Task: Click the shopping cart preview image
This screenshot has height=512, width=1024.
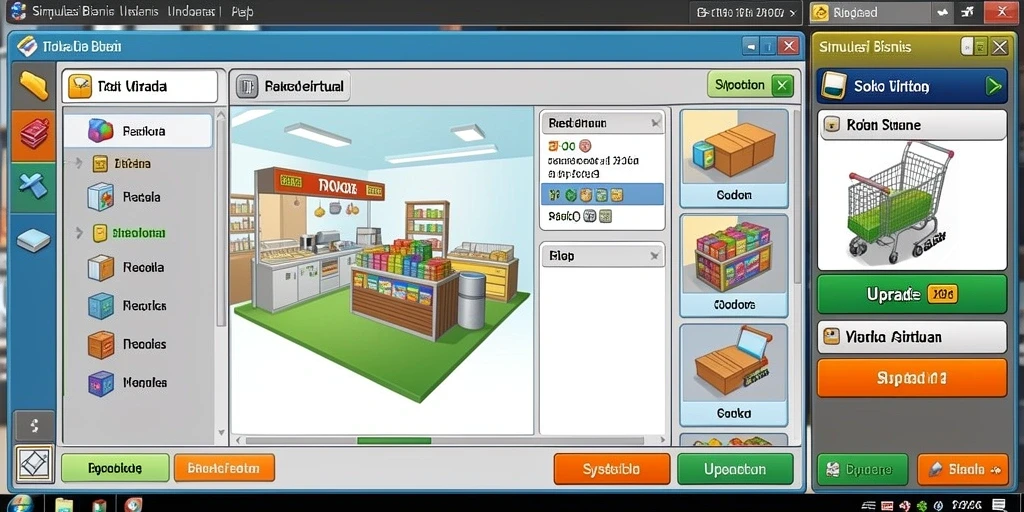Action: tap(912, 204)
